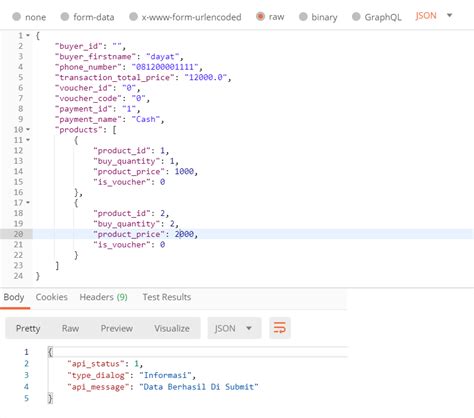Click the "Data Berhasil Di Submit" message
The height and width of the screenshot is (418, 474).
199,387
